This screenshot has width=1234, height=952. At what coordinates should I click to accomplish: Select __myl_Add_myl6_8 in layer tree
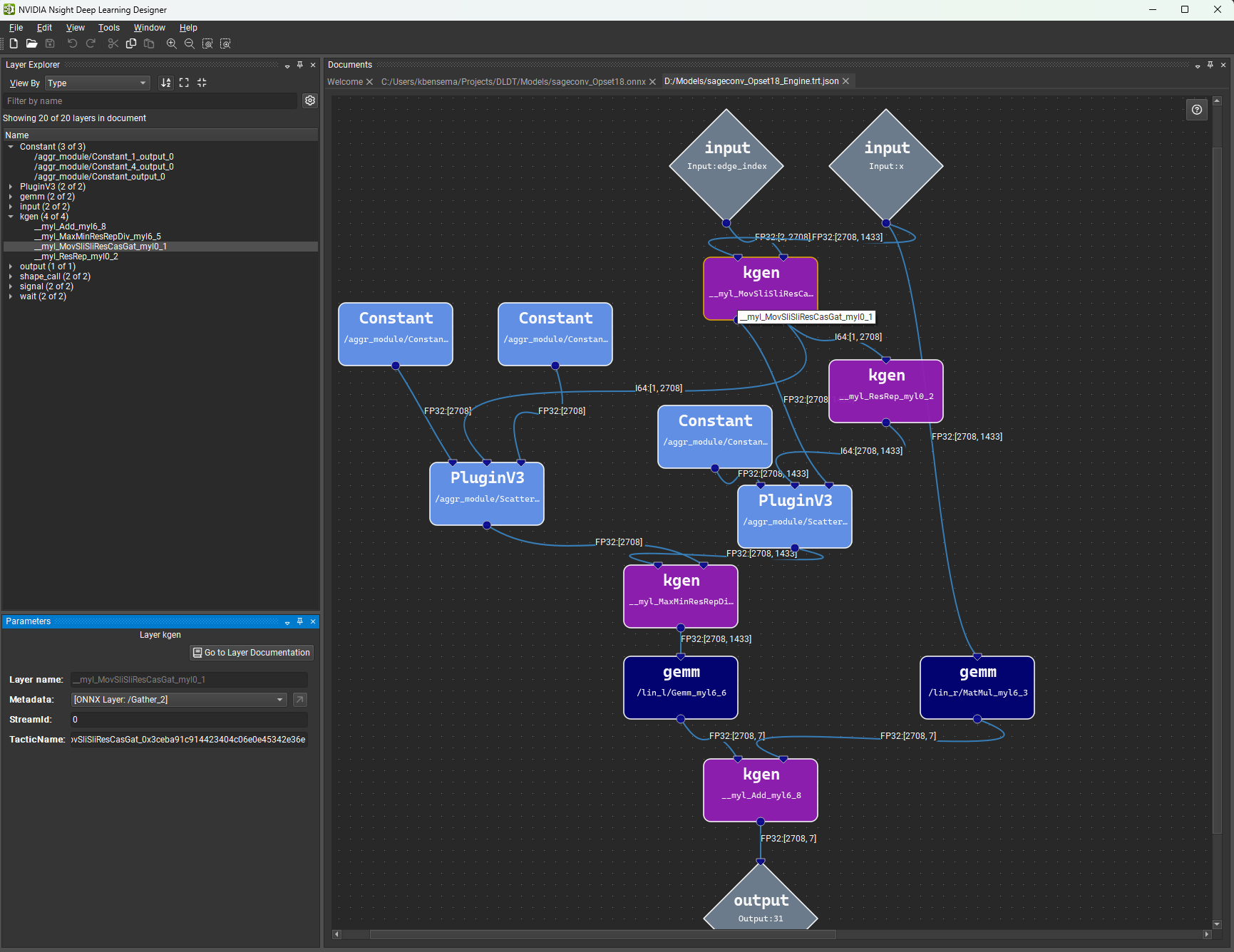tap(70, 227)
